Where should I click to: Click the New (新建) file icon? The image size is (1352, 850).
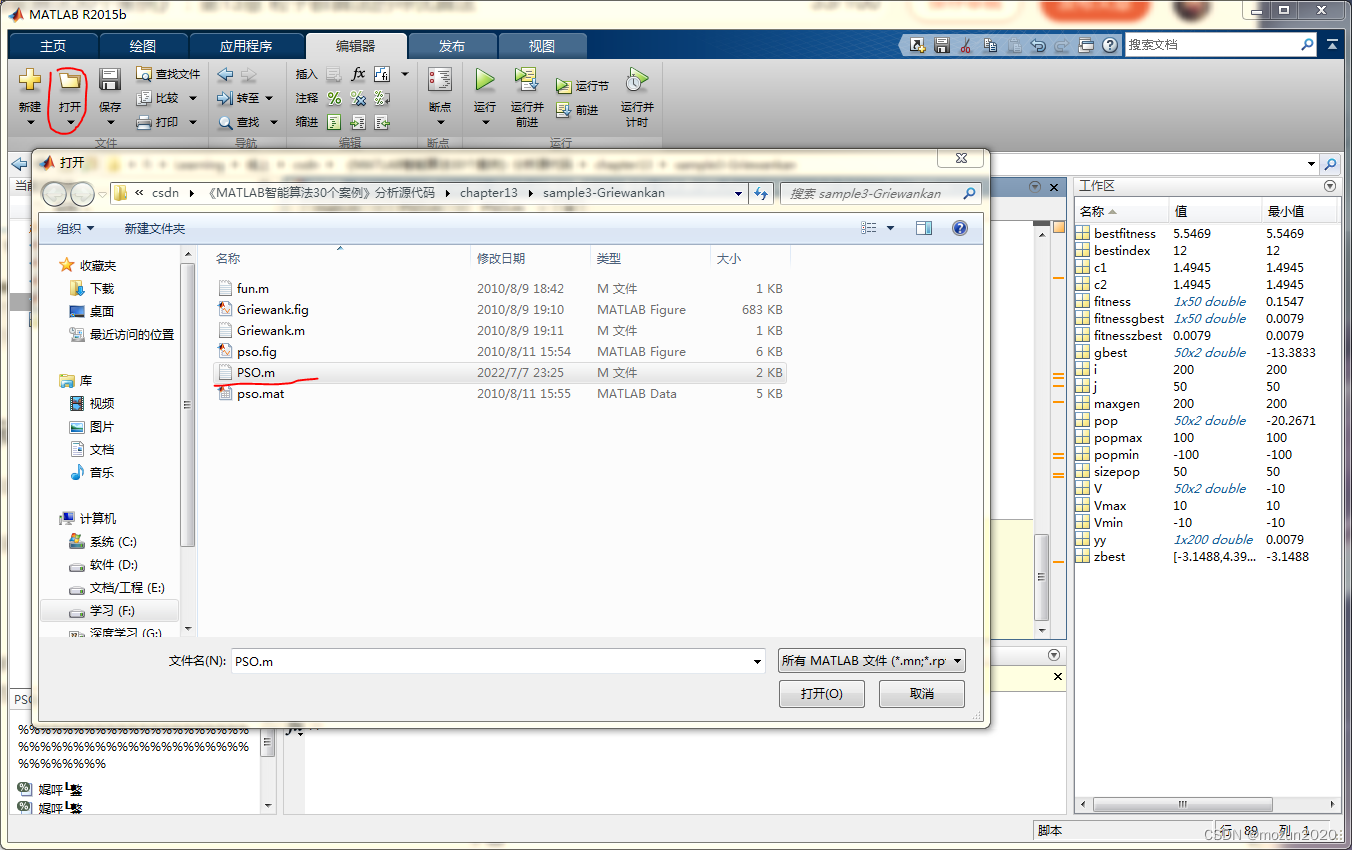[30, 81]
